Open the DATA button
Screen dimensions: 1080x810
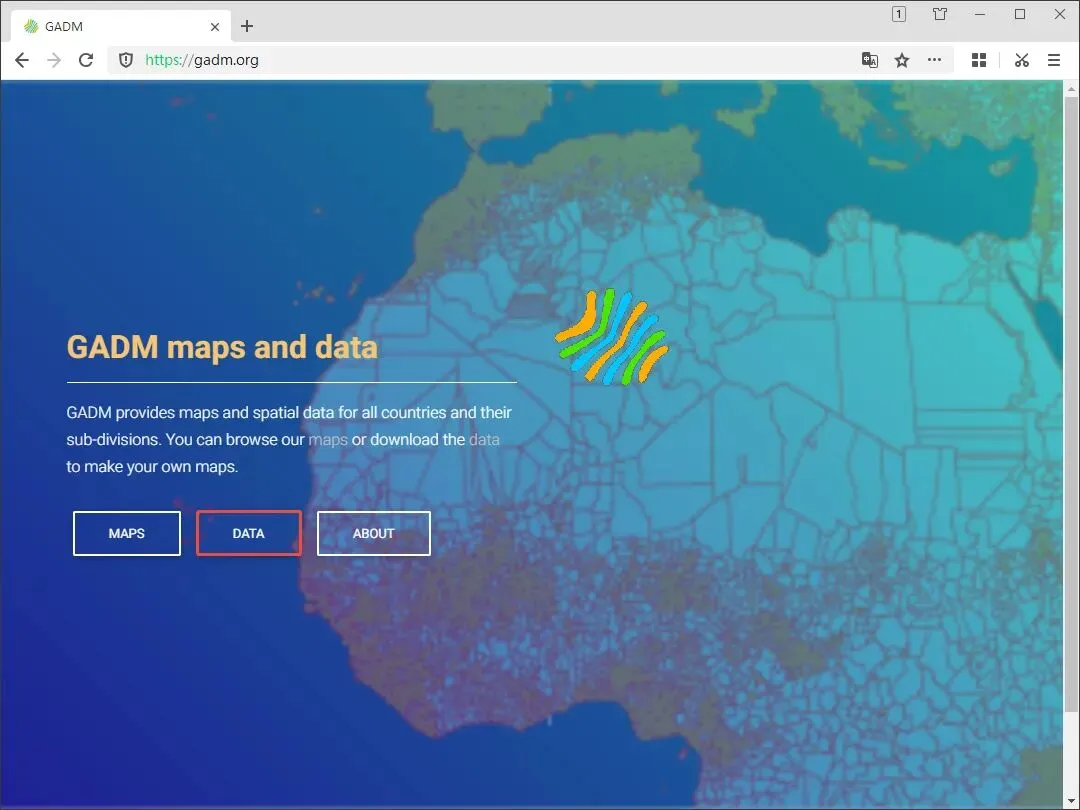coord(249,533)
